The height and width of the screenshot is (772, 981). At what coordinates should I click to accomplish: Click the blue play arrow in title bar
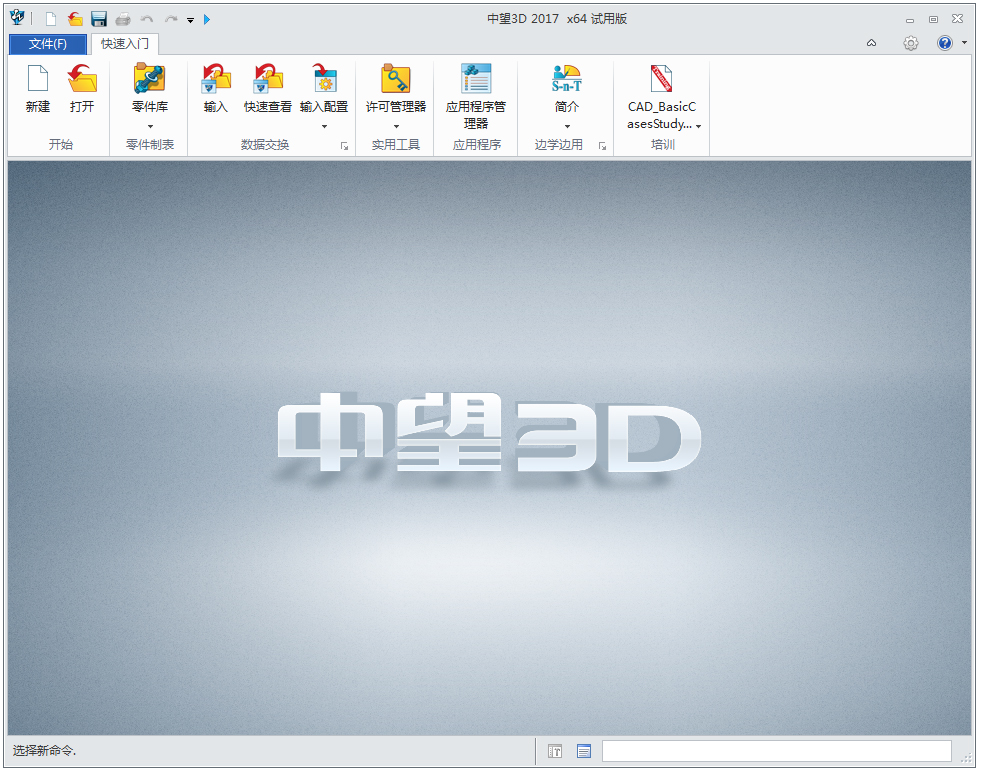(207, 19)
